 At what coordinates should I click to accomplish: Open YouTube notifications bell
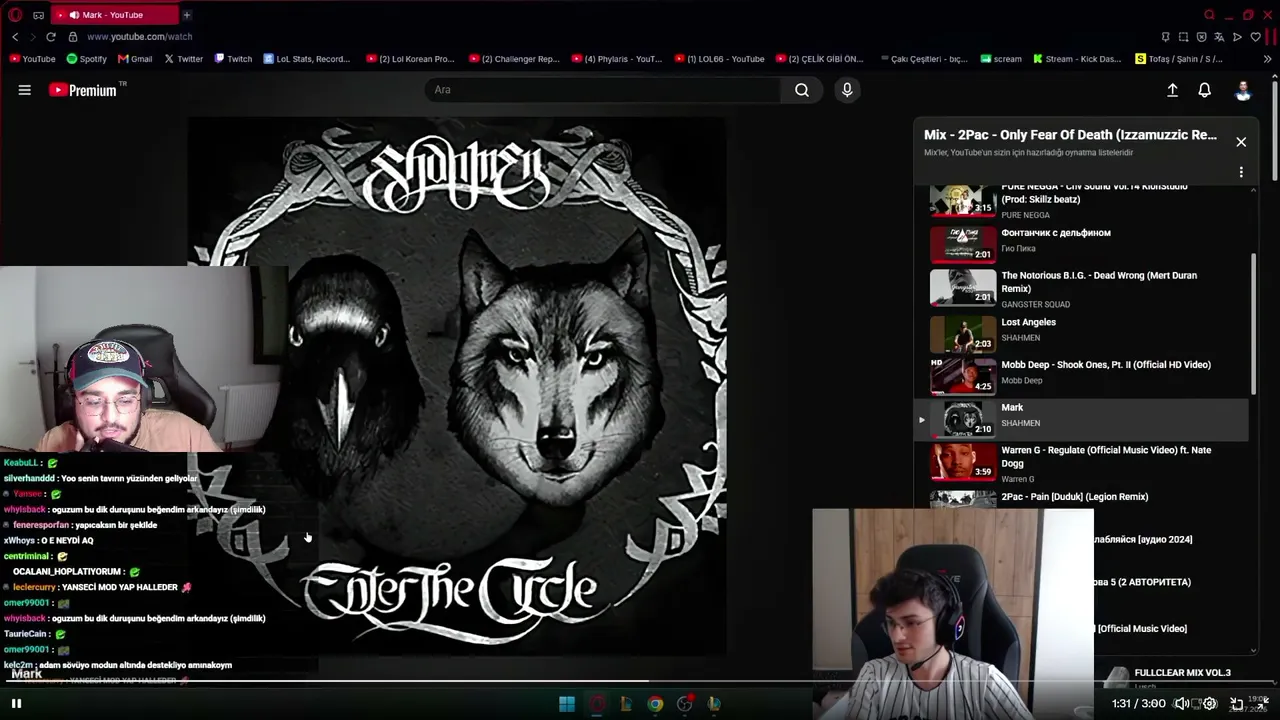click(1204, 90)
